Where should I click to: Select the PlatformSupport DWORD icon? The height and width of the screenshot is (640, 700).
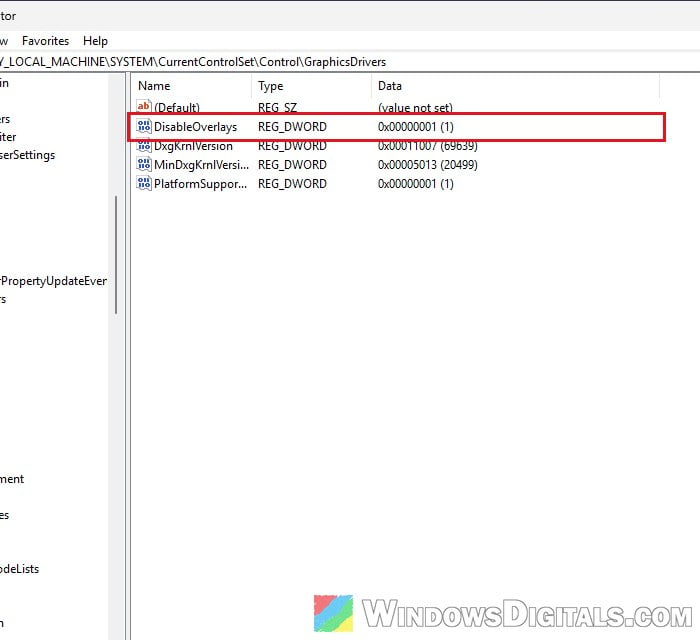point(144,183)
